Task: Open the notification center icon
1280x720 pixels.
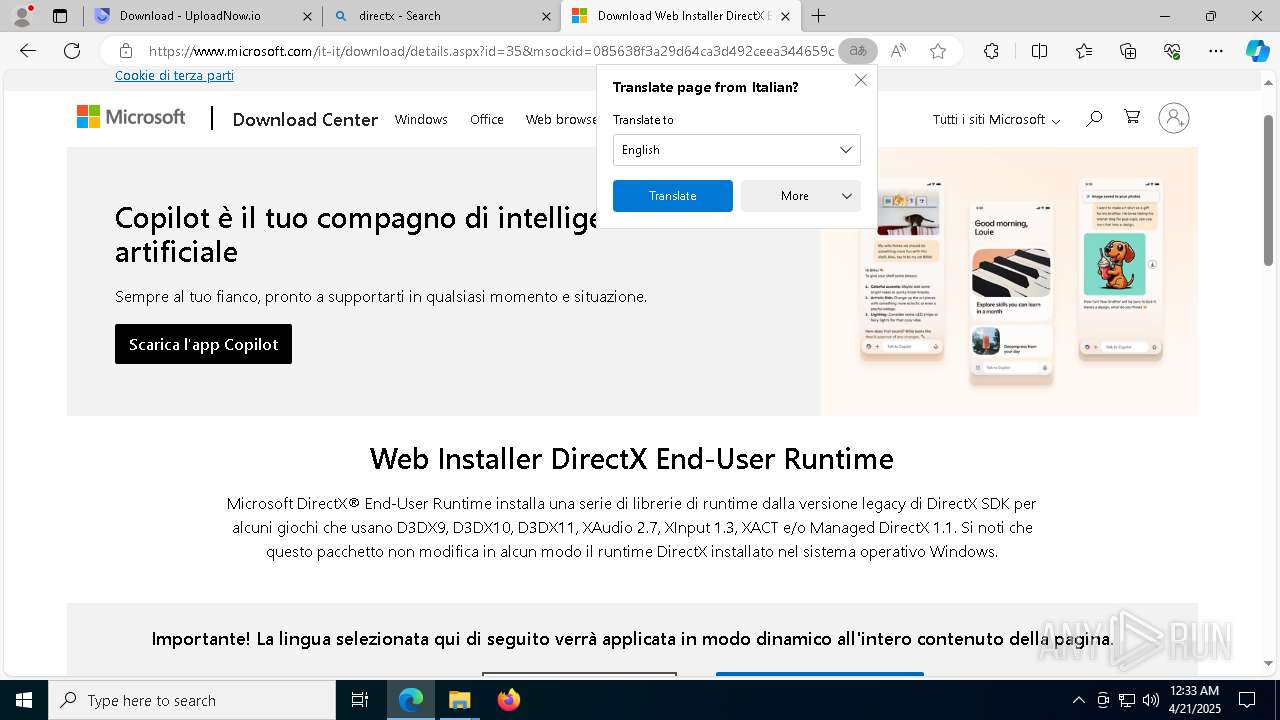Action: click(1247, 700)
